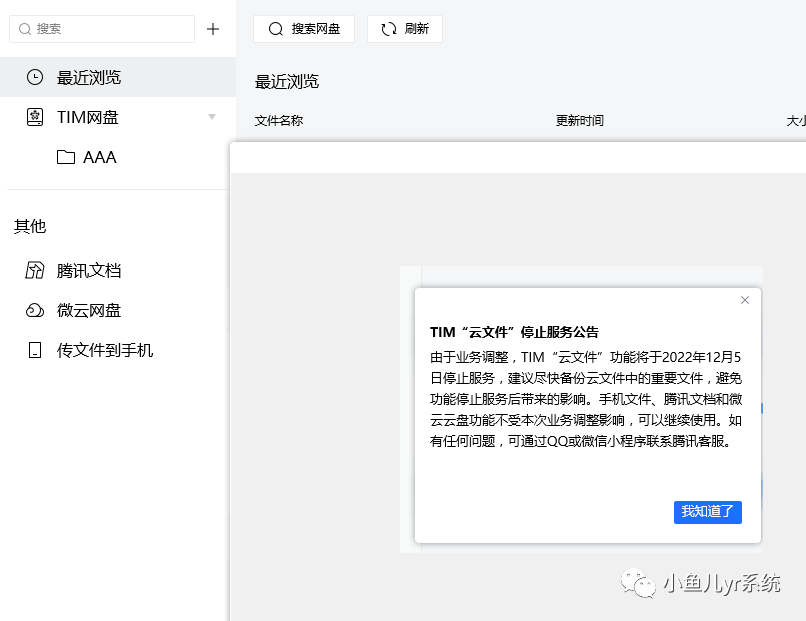Sort by the 文件名称 column header

tap(279, 121)
